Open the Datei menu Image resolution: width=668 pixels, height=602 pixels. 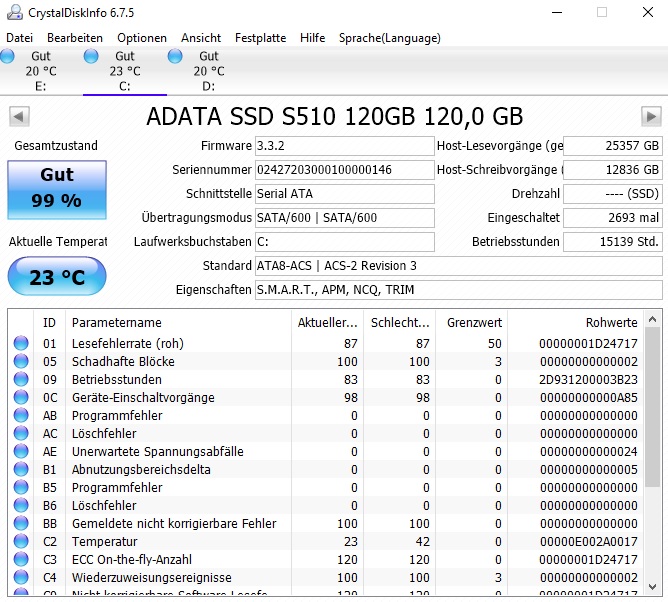pos(20,38)
